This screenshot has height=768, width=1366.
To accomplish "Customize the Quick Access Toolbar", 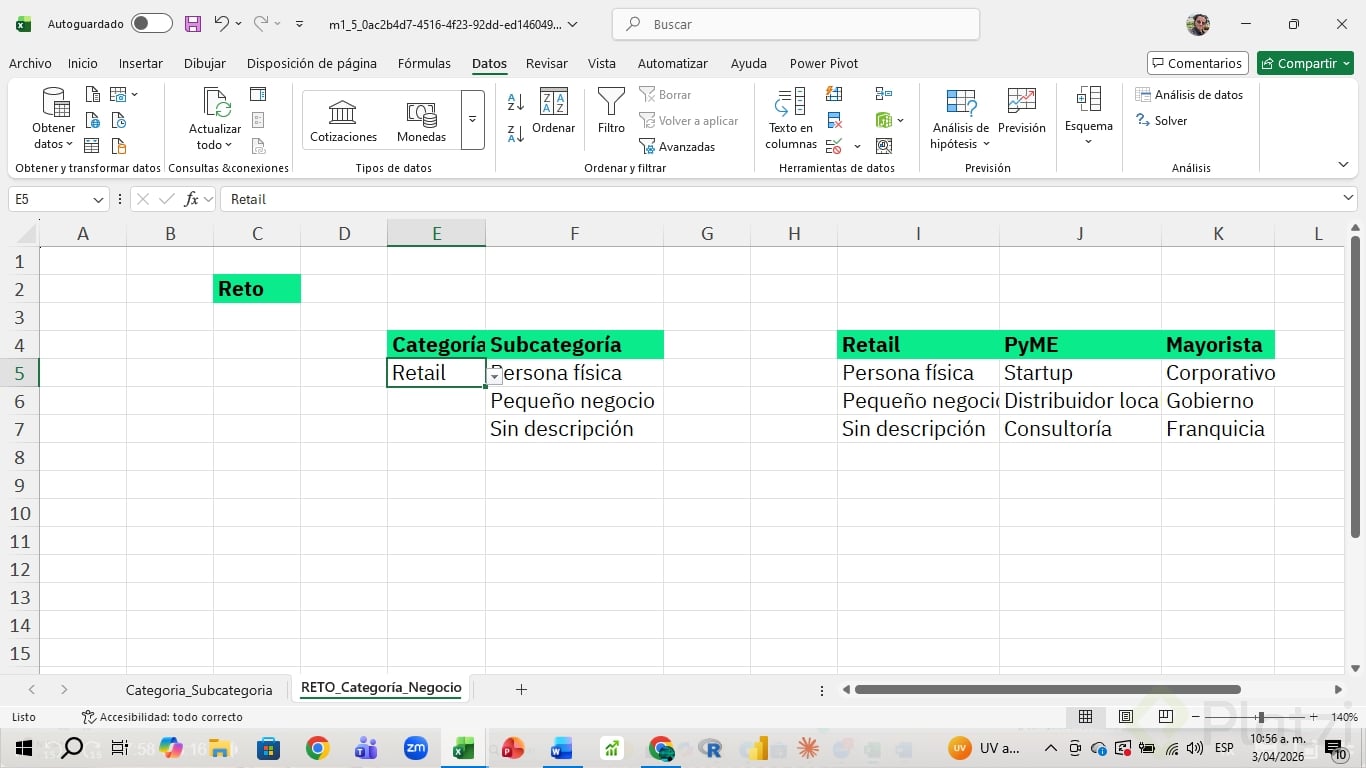I will 299,24.
